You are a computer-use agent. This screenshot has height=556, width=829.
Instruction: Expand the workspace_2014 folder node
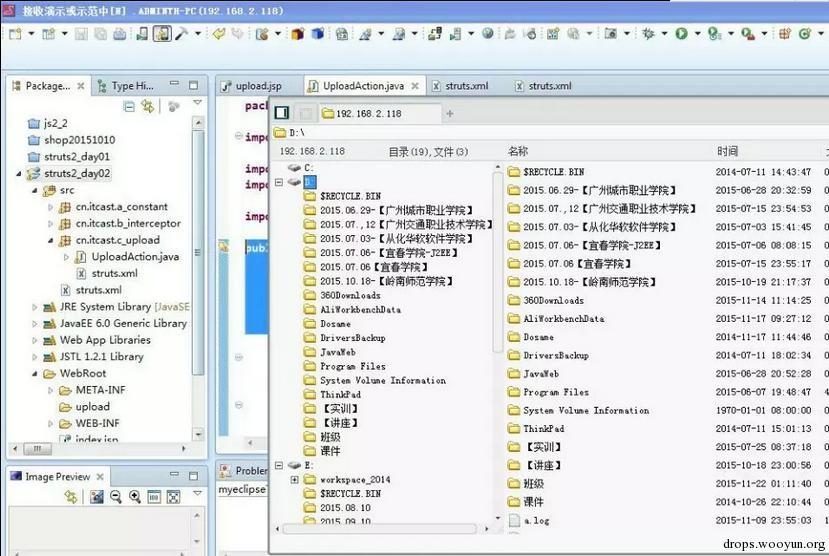[294, 479]
